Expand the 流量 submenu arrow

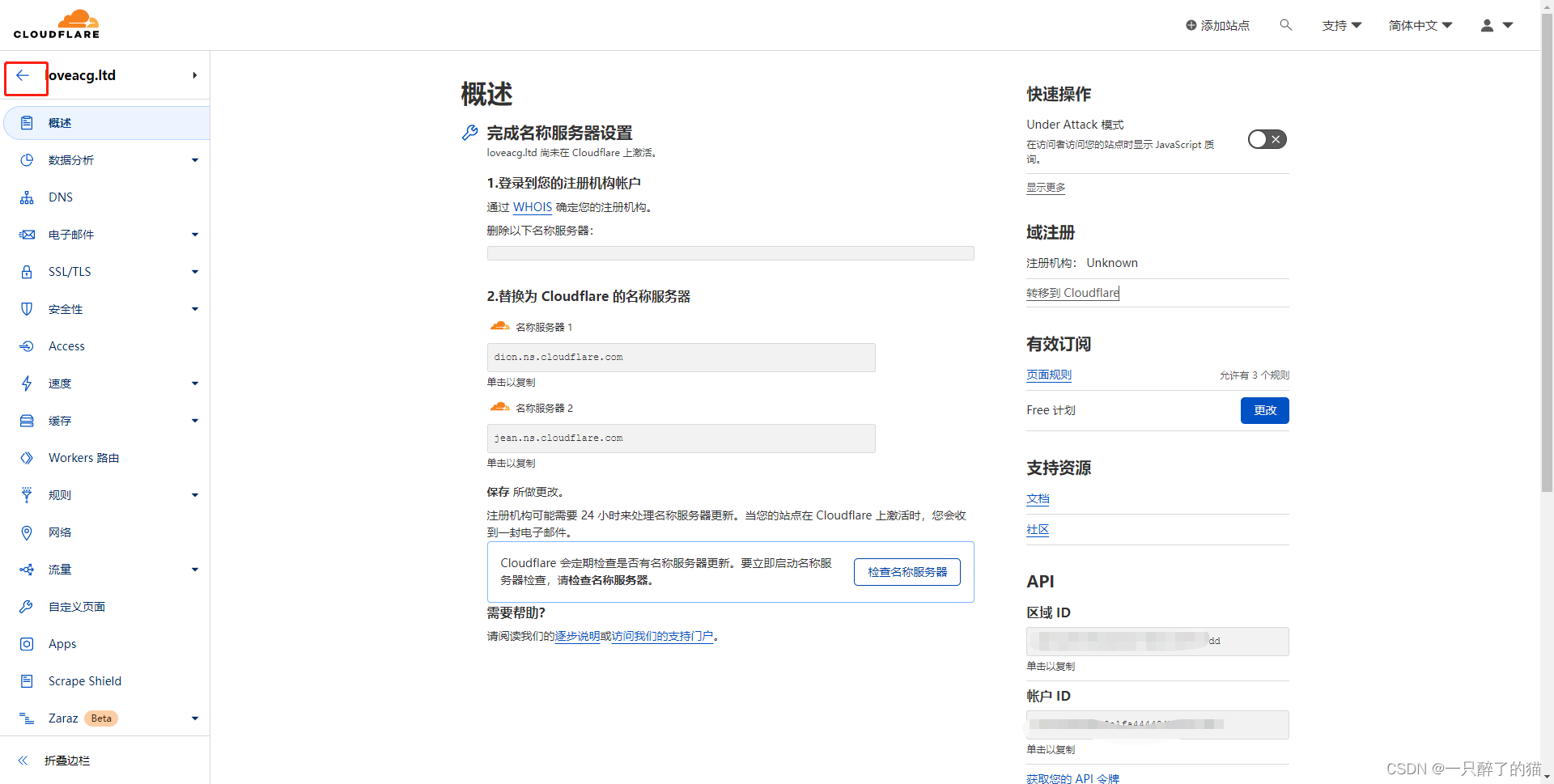pyautogui.click(x=195, y=570)
